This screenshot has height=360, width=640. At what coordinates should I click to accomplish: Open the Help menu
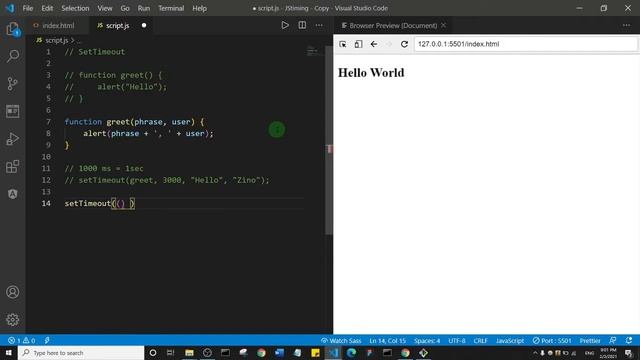pos(200,8)
